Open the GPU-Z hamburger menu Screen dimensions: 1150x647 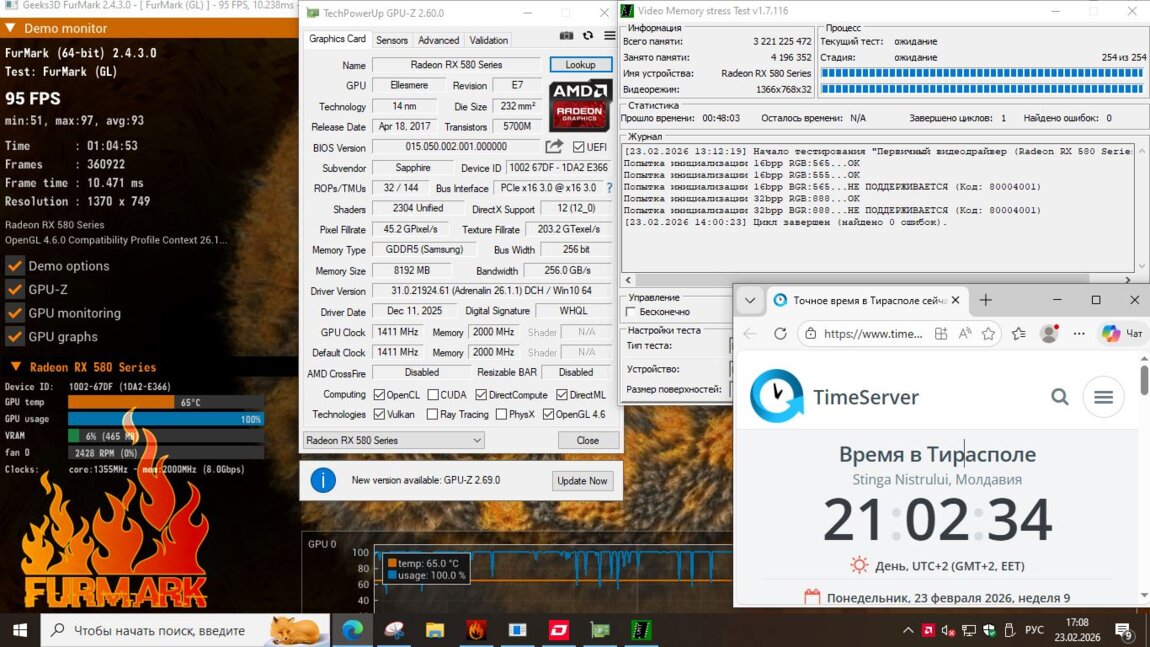coord(609,36)
